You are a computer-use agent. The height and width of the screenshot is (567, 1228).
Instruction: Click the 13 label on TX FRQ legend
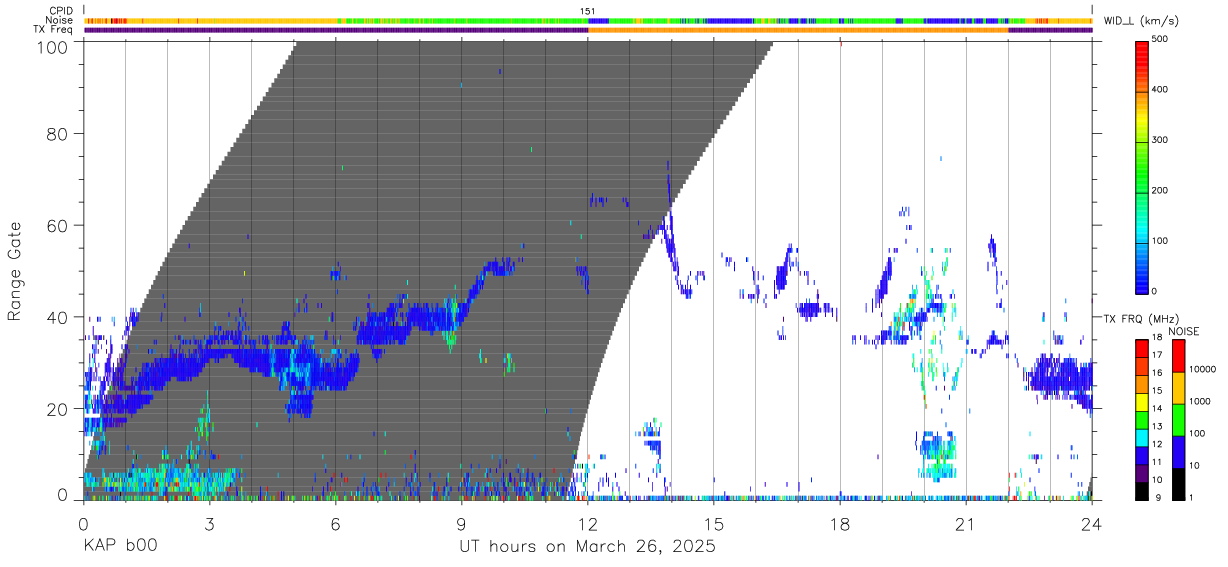[1157, 426]
